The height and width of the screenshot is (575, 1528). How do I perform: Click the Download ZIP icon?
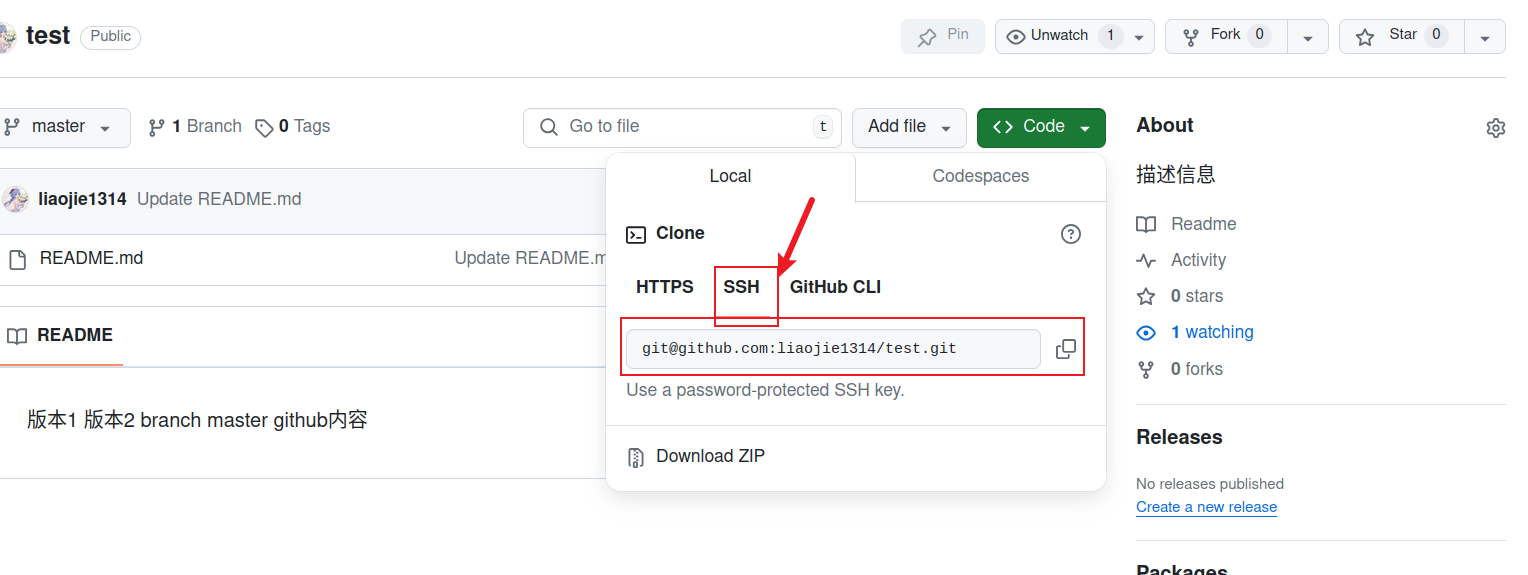[x=636, y=457]
